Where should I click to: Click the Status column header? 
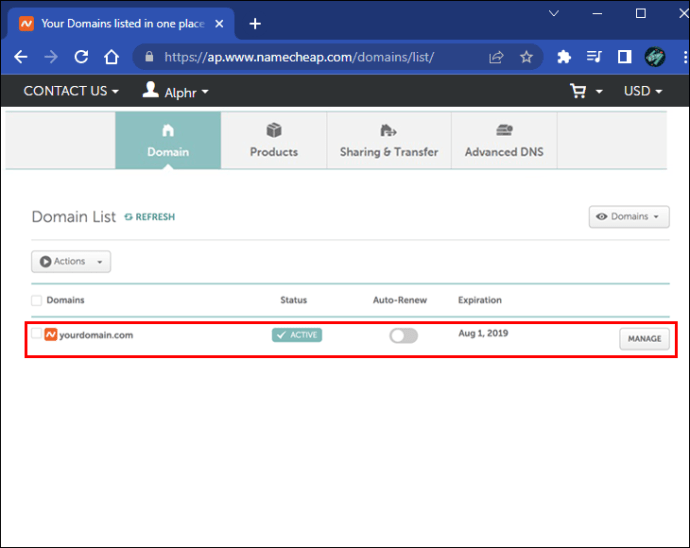coord(294,300)
